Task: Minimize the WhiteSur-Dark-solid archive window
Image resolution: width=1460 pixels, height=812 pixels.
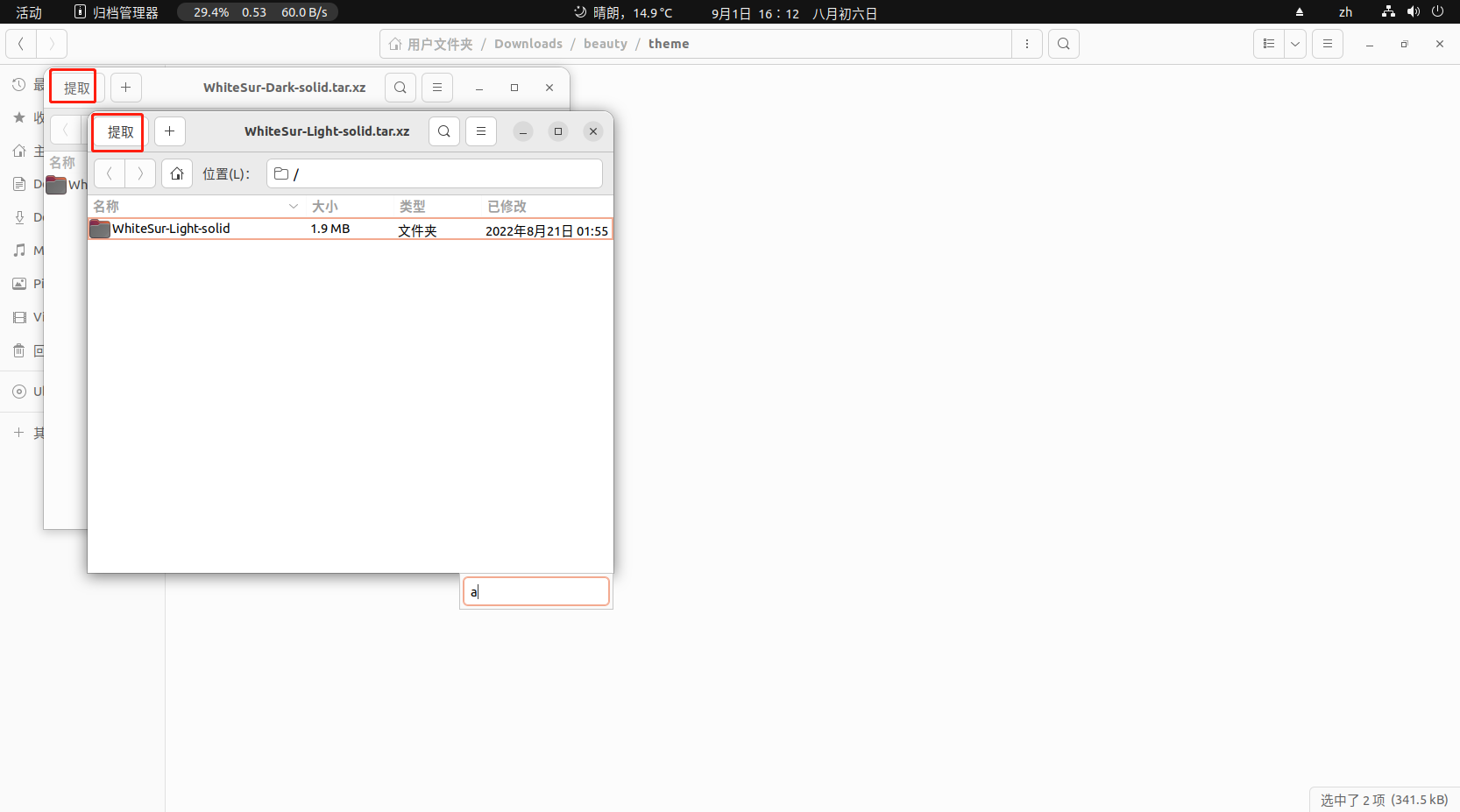Action: 479,88
